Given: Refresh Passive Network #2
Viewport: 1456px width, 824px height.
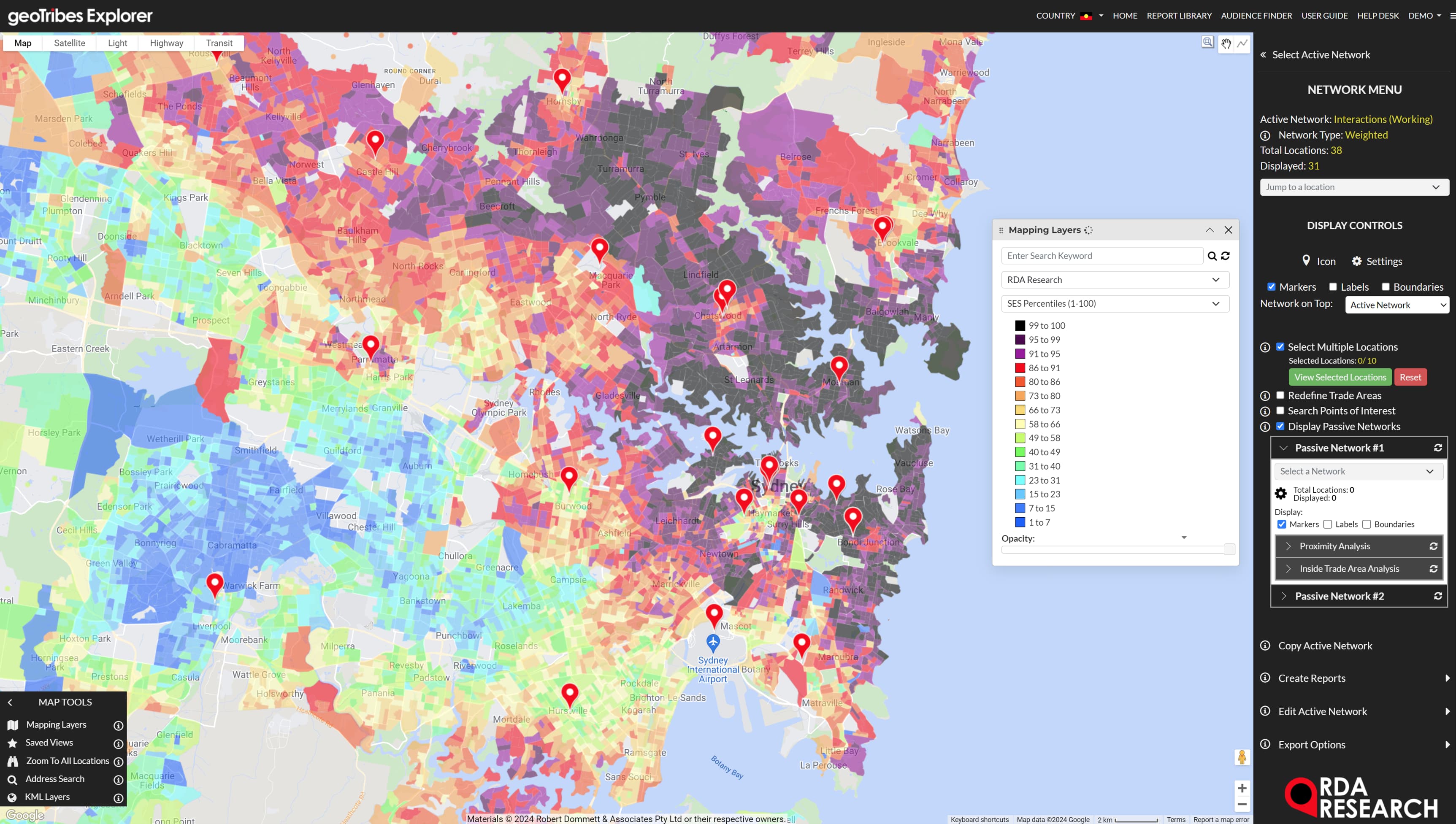Looking at the screenshot, I should [1438, 596].
